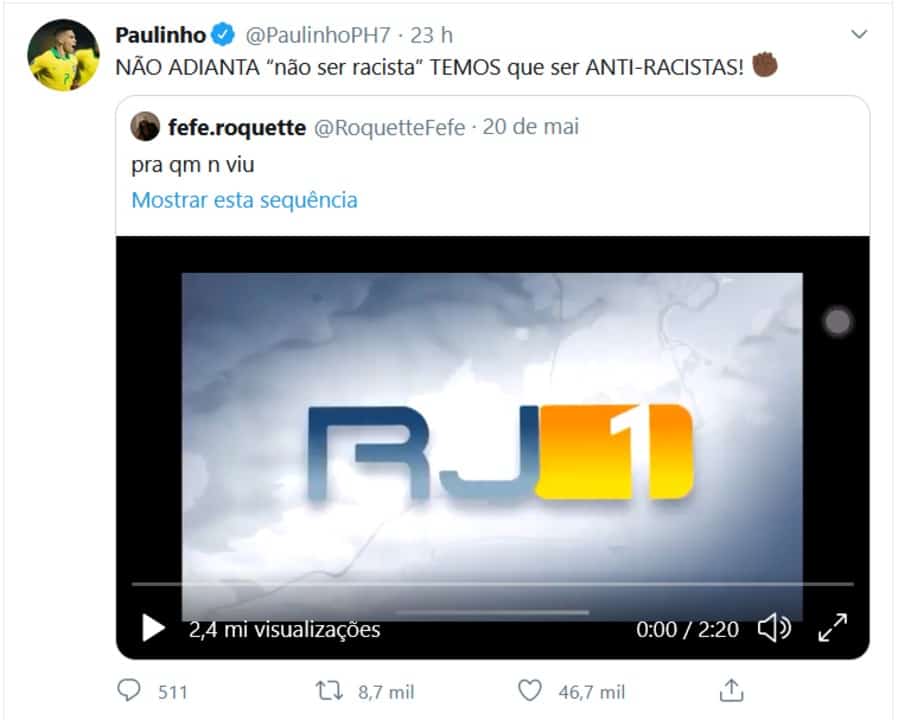Open the tweet options chevron menu

(x=858, y=34)
